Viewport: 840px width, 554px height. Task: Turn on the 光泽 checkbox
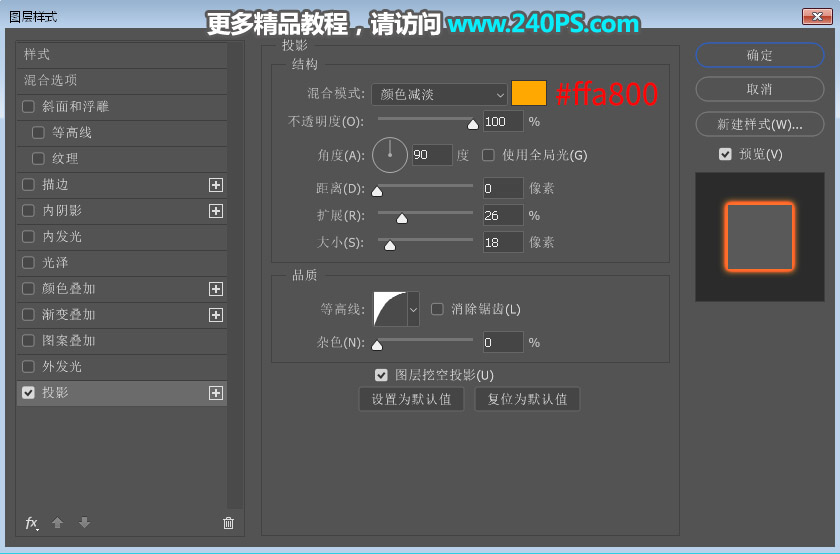click(28, 263)
